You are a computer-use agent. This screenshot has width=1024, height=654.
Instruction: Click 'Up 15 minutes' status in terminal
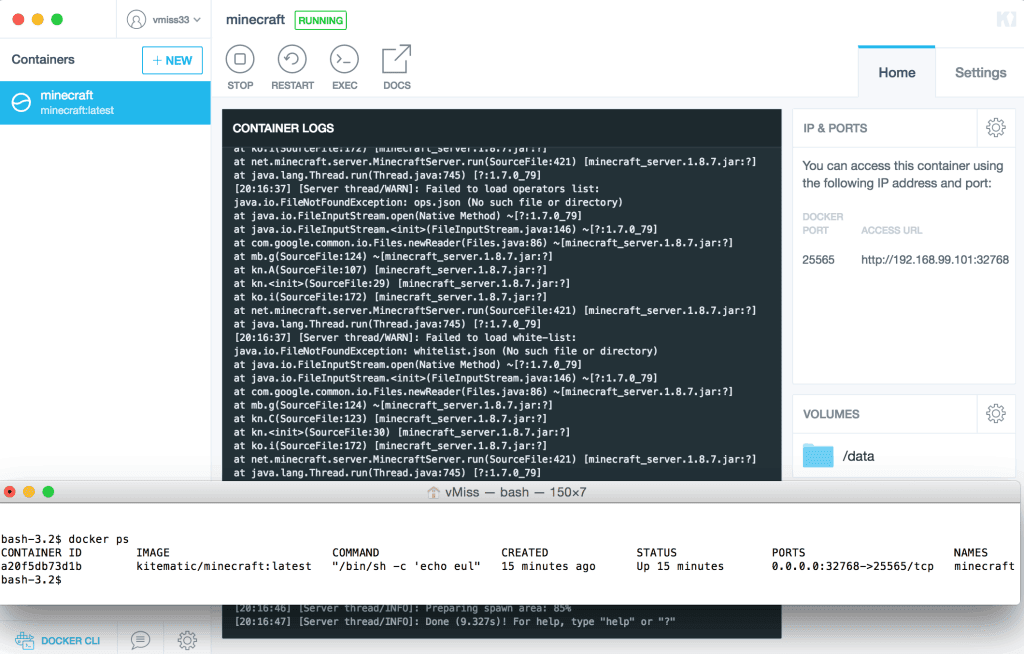680,566
